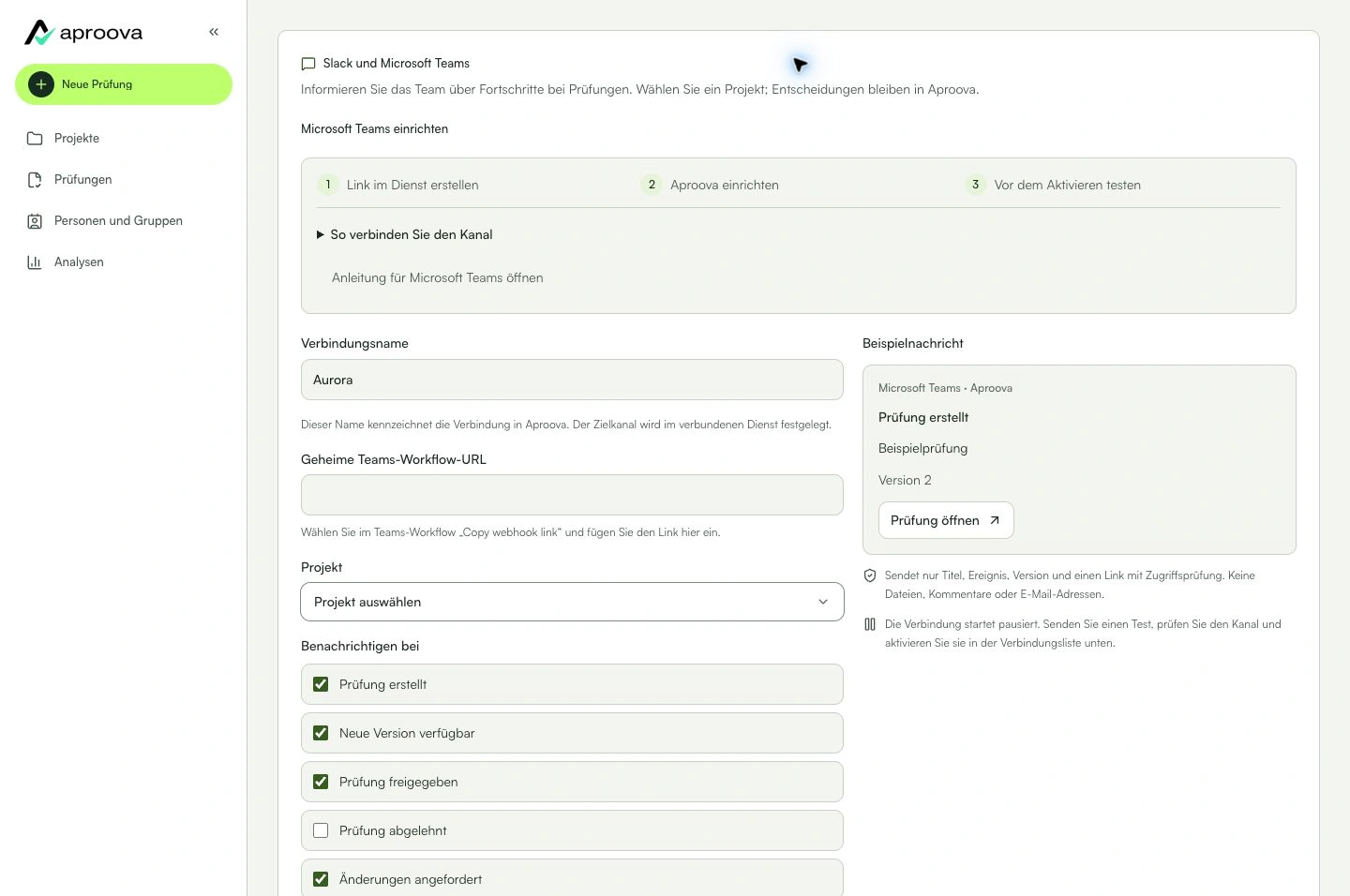Navigate to Analysen

[124, 262]
